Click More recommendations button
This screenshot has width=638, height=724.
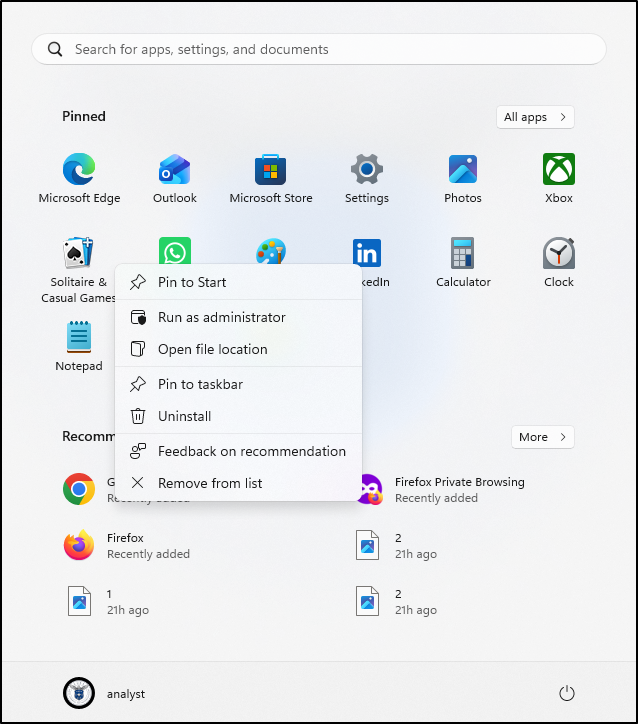542,437
